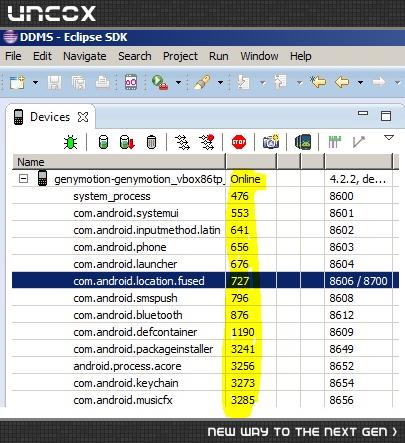Open the Edit menu
The width and height of the screenshot is (405, 443).
click(42, 56)
